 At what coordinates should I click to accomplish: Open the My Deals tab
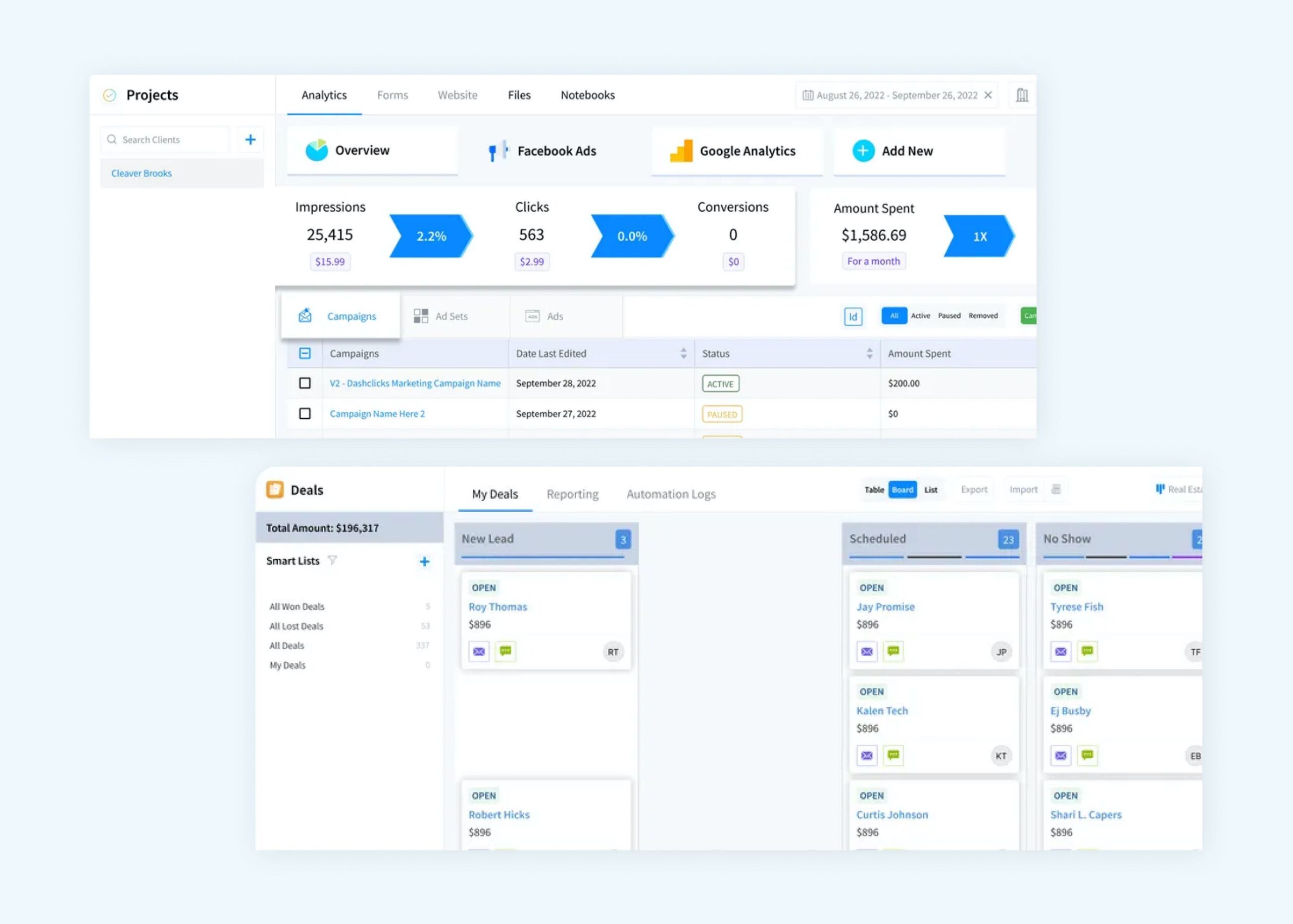tap(495, 494)
